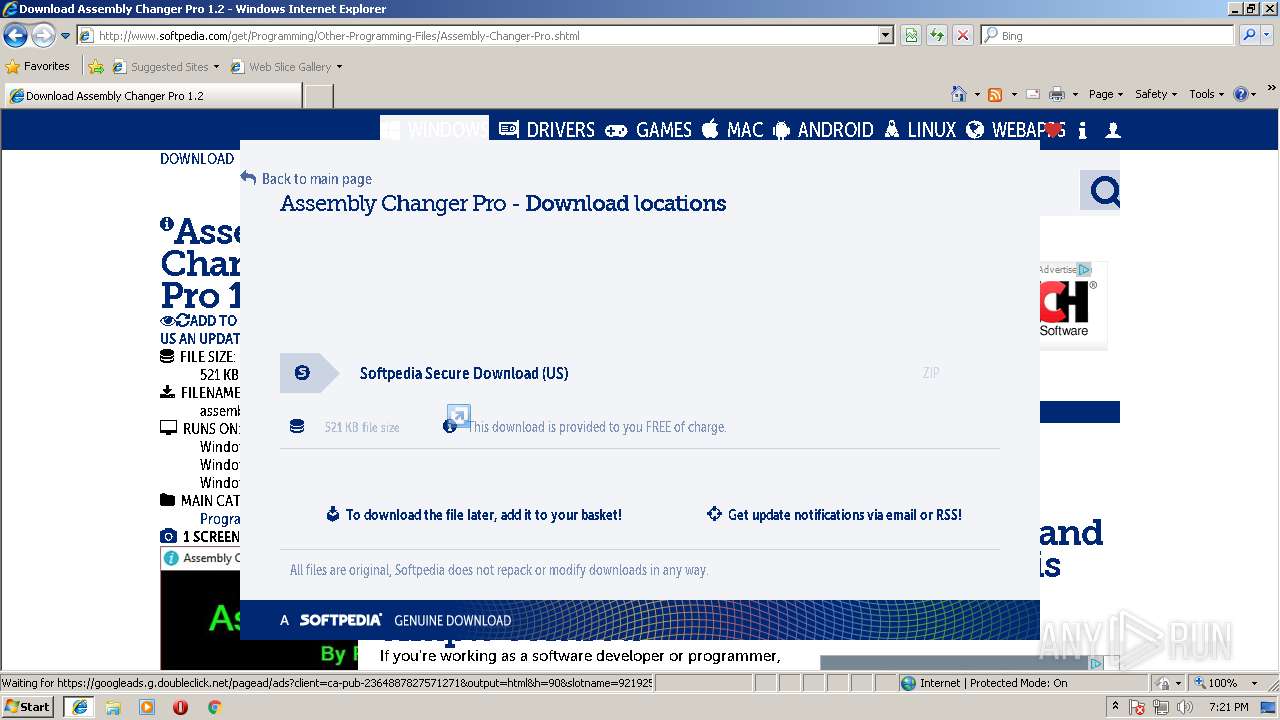Select the LINUX category in Softpedia nav

pyautogui.click(x=920, y=130)
